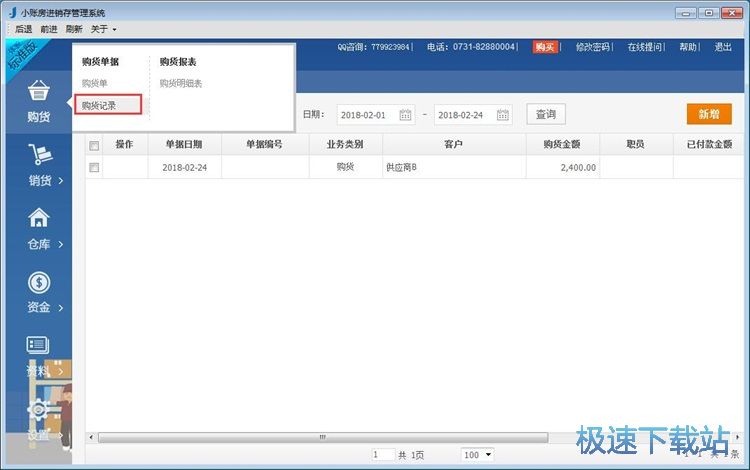The image size is (750, 470).
Task: Select 购货单 from purchase popup menu
Action: coord(94,83)
